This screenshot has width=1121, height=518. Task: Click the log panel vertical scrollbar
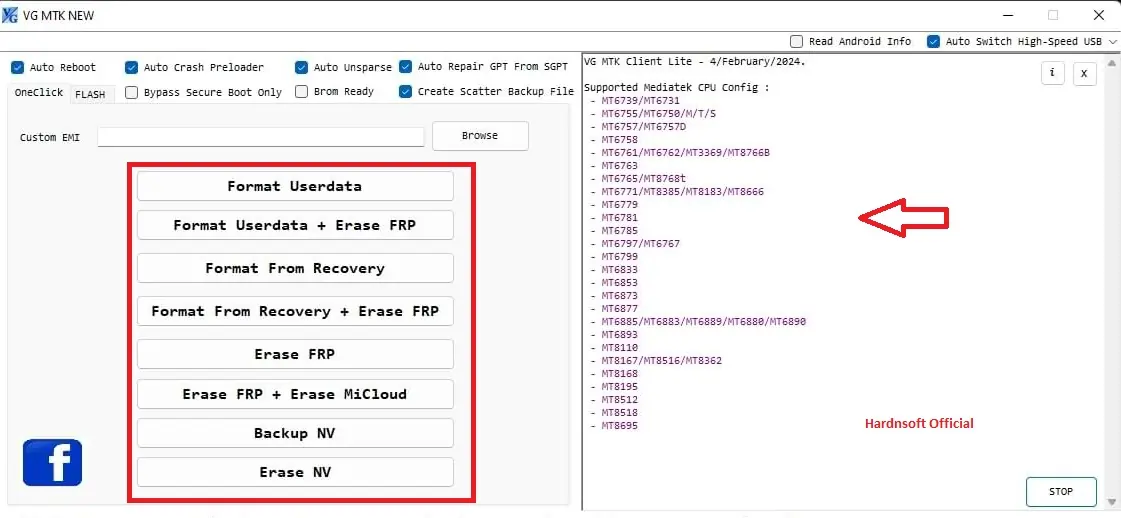click(x=1112, y=282)
